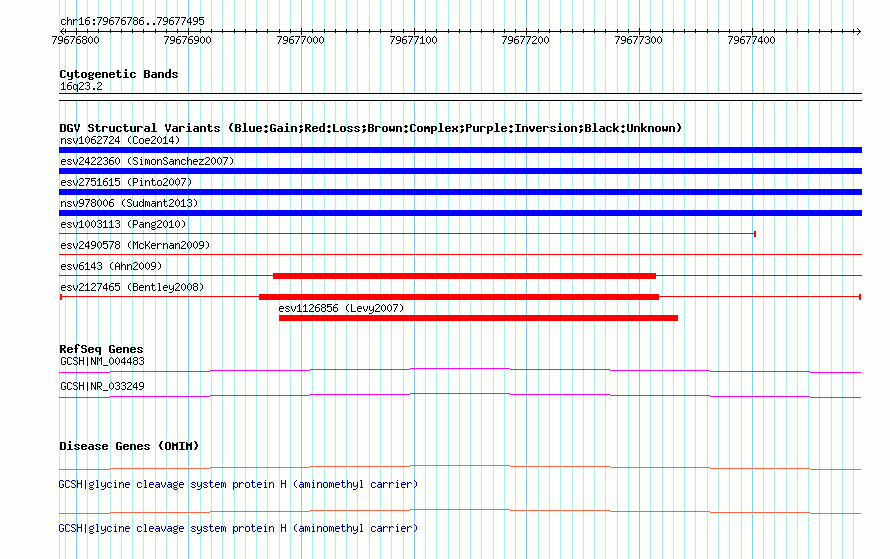
Task: Click the esv2751615 (Pinto2007) label
Action: pos(126,182)
